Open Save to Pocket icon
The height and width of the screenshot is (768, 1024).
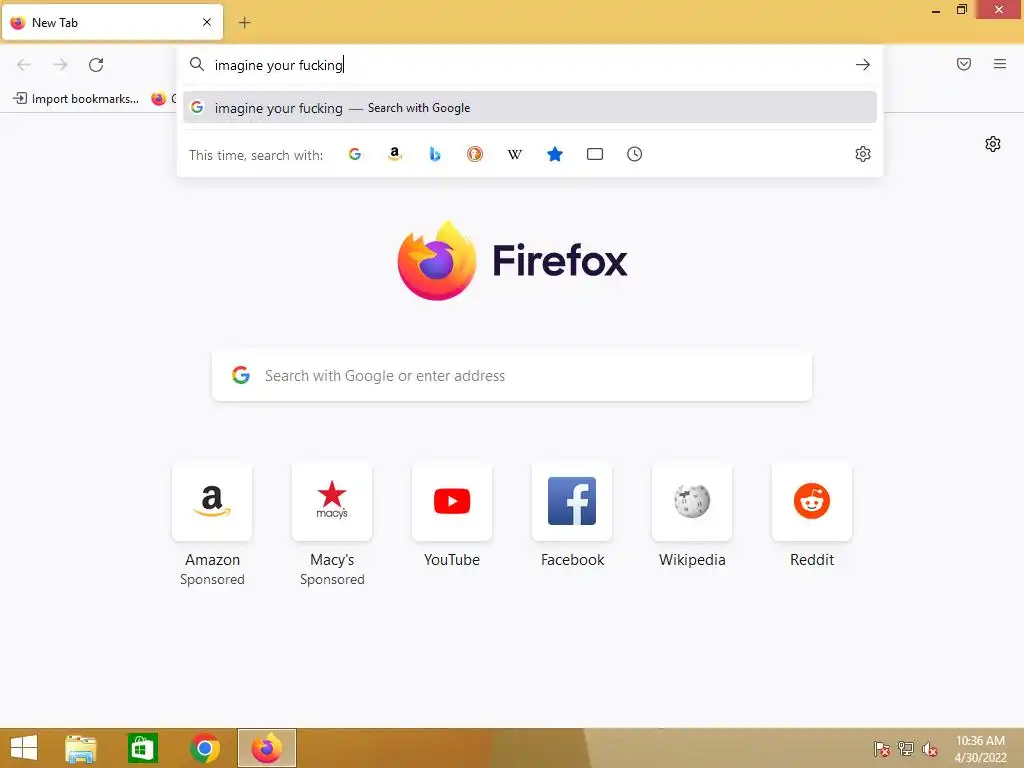(964, 64)
